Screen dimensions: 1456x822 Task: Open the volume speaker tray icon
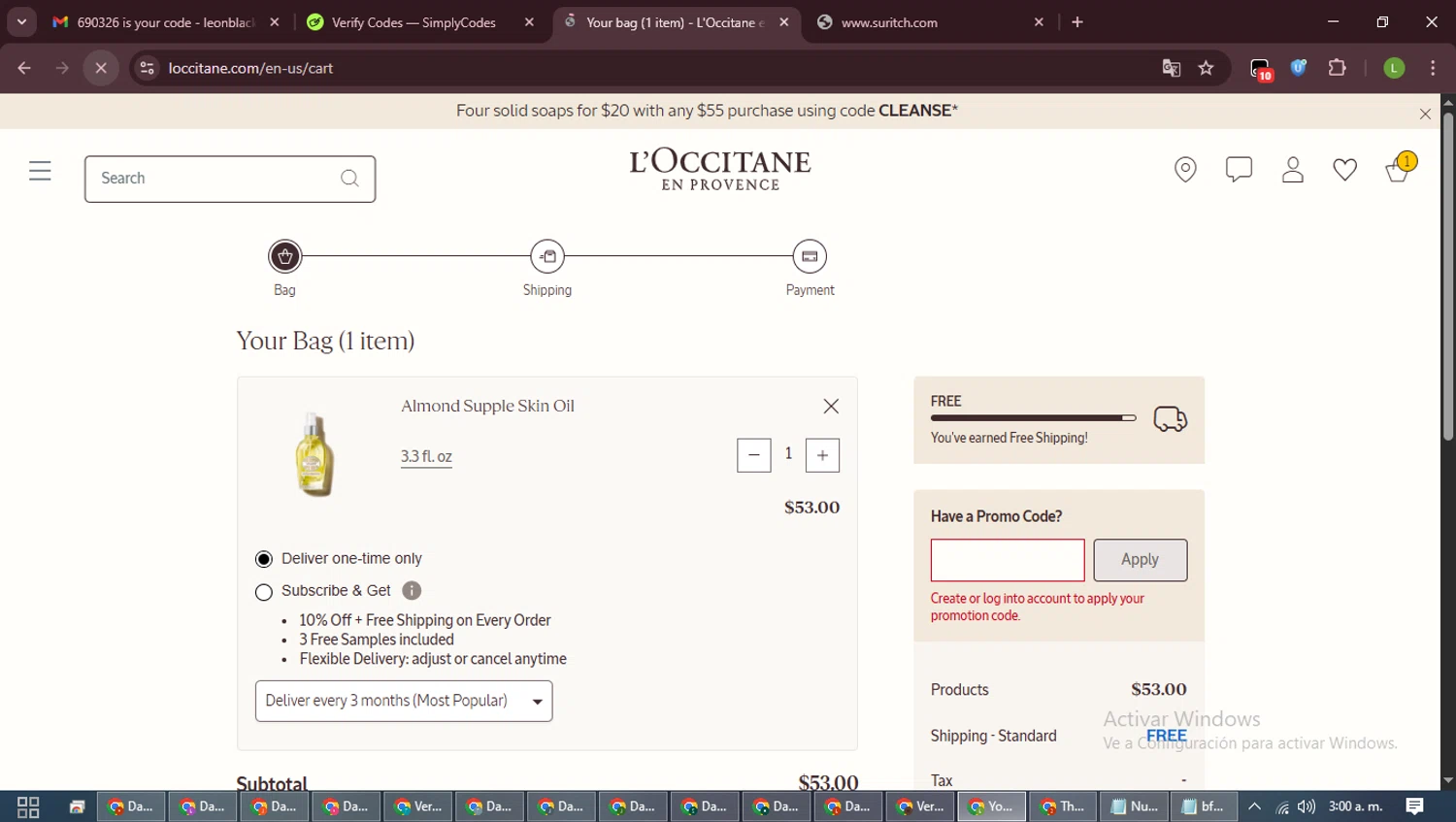(x=1307, y=807)
